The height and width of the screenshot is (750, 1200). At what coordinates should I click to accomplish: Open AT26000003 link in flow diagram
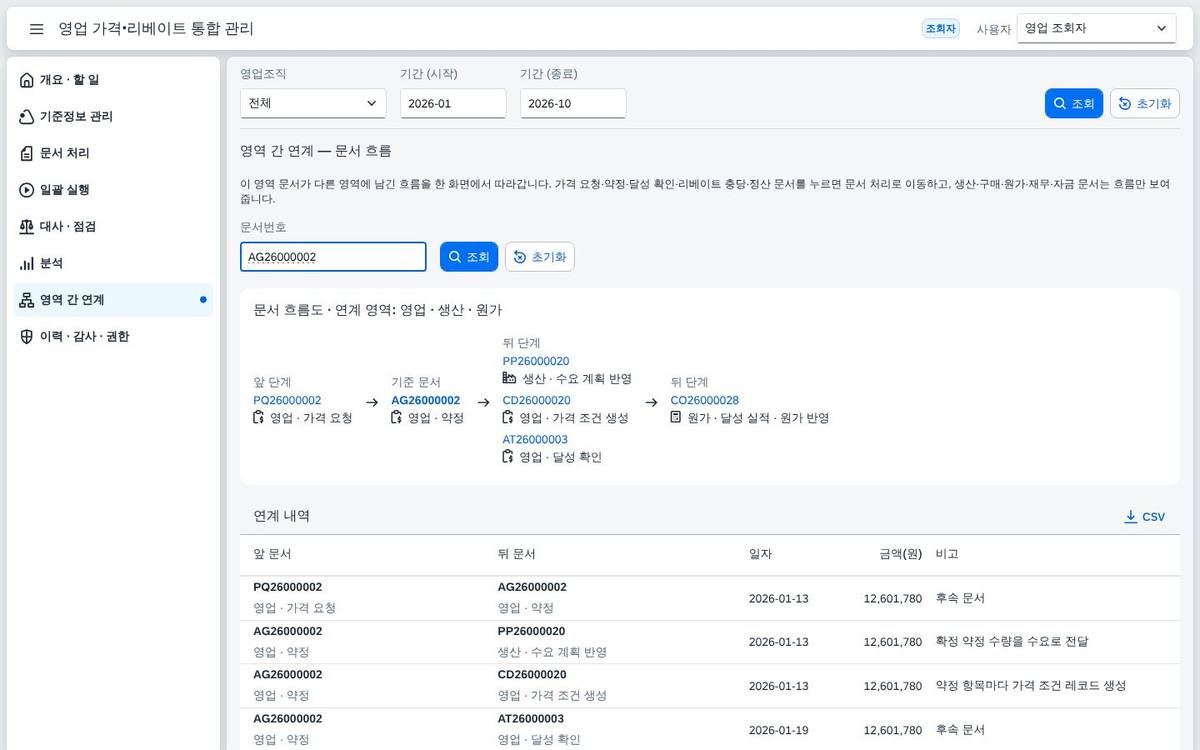click(535, 439)
